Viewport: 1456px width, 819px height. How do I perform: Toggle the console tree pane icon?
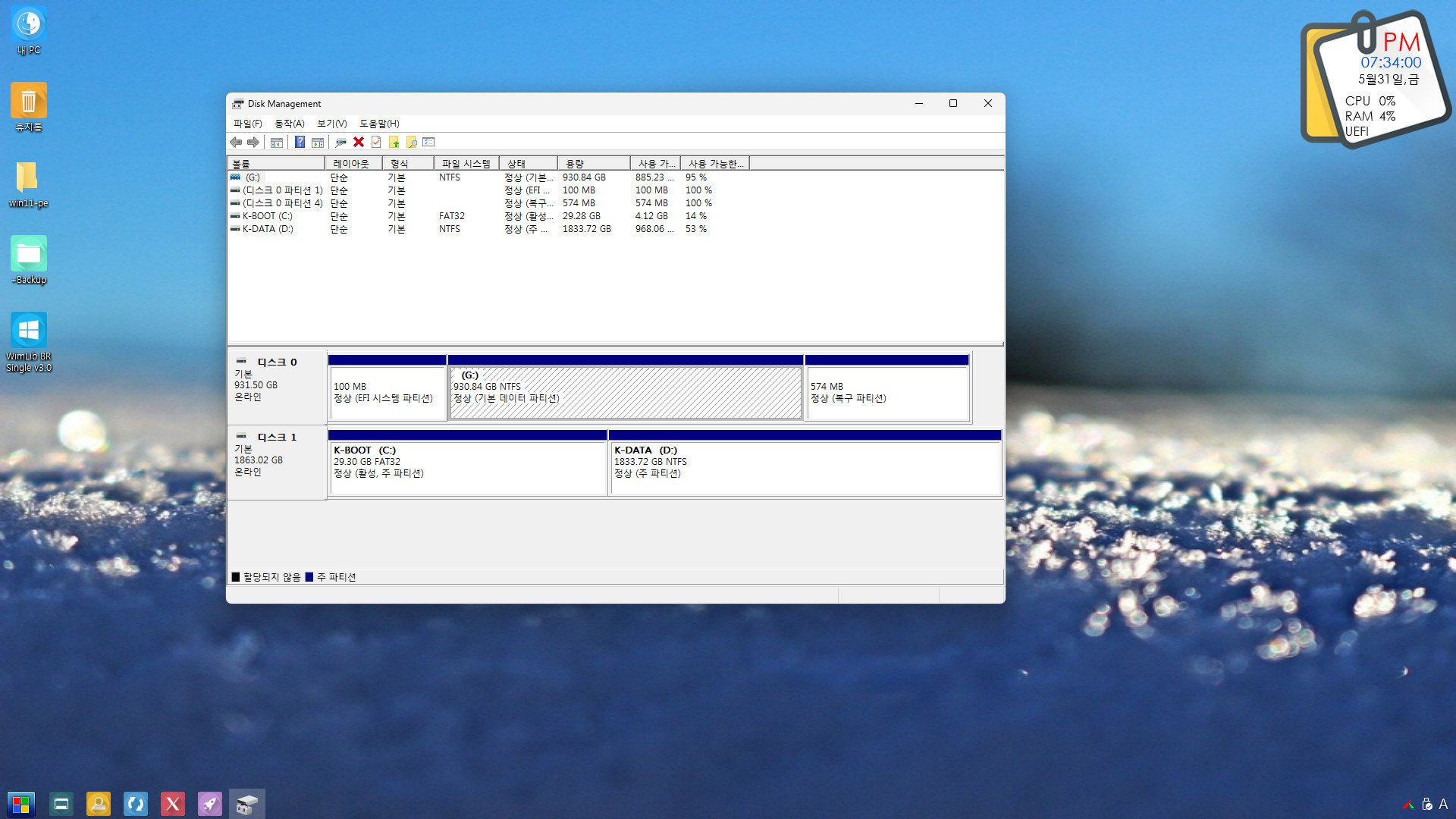(277, 142)
